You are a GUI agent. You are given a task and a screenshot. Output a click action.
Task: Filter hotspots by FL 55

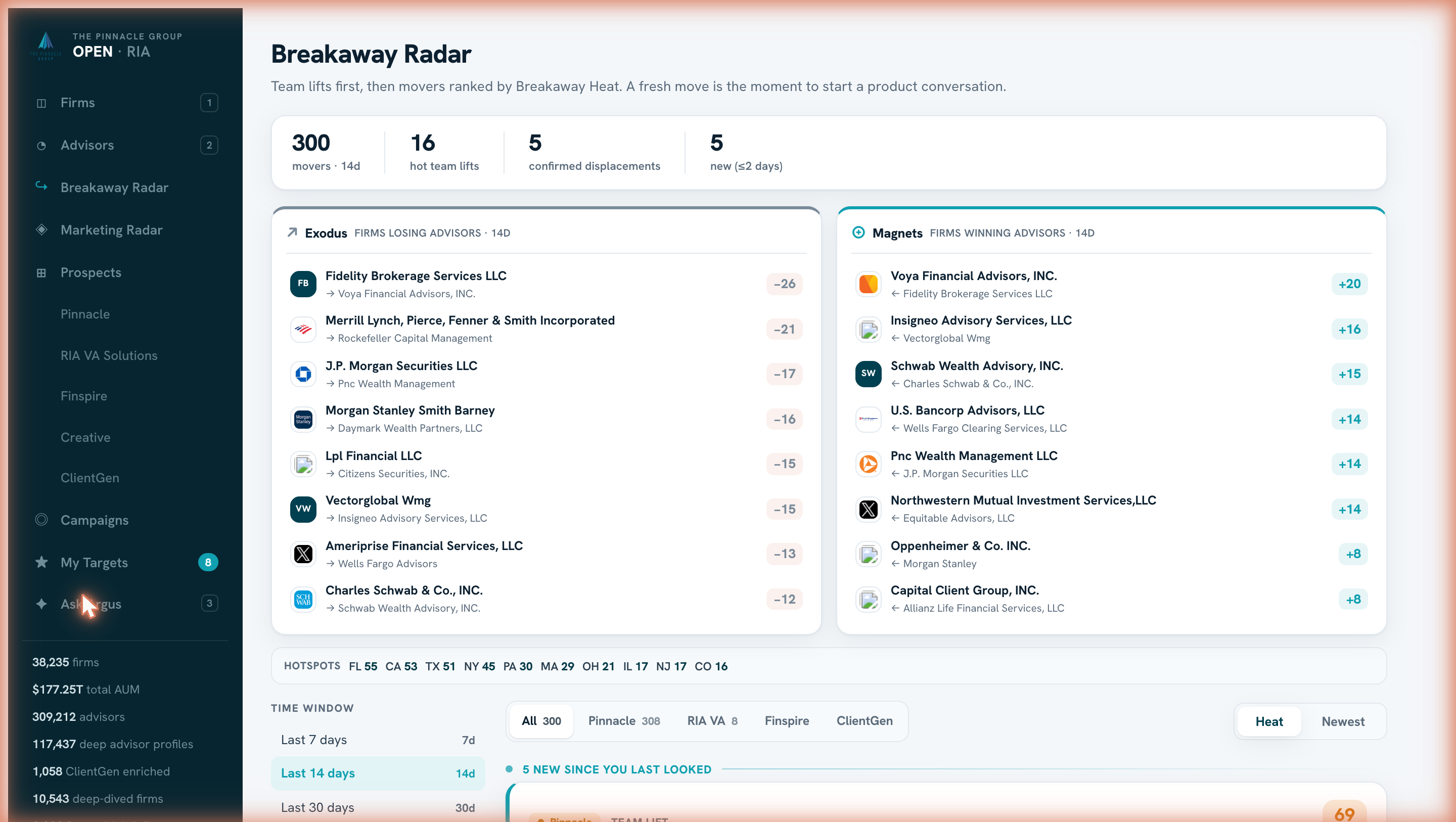click(363, 666)
